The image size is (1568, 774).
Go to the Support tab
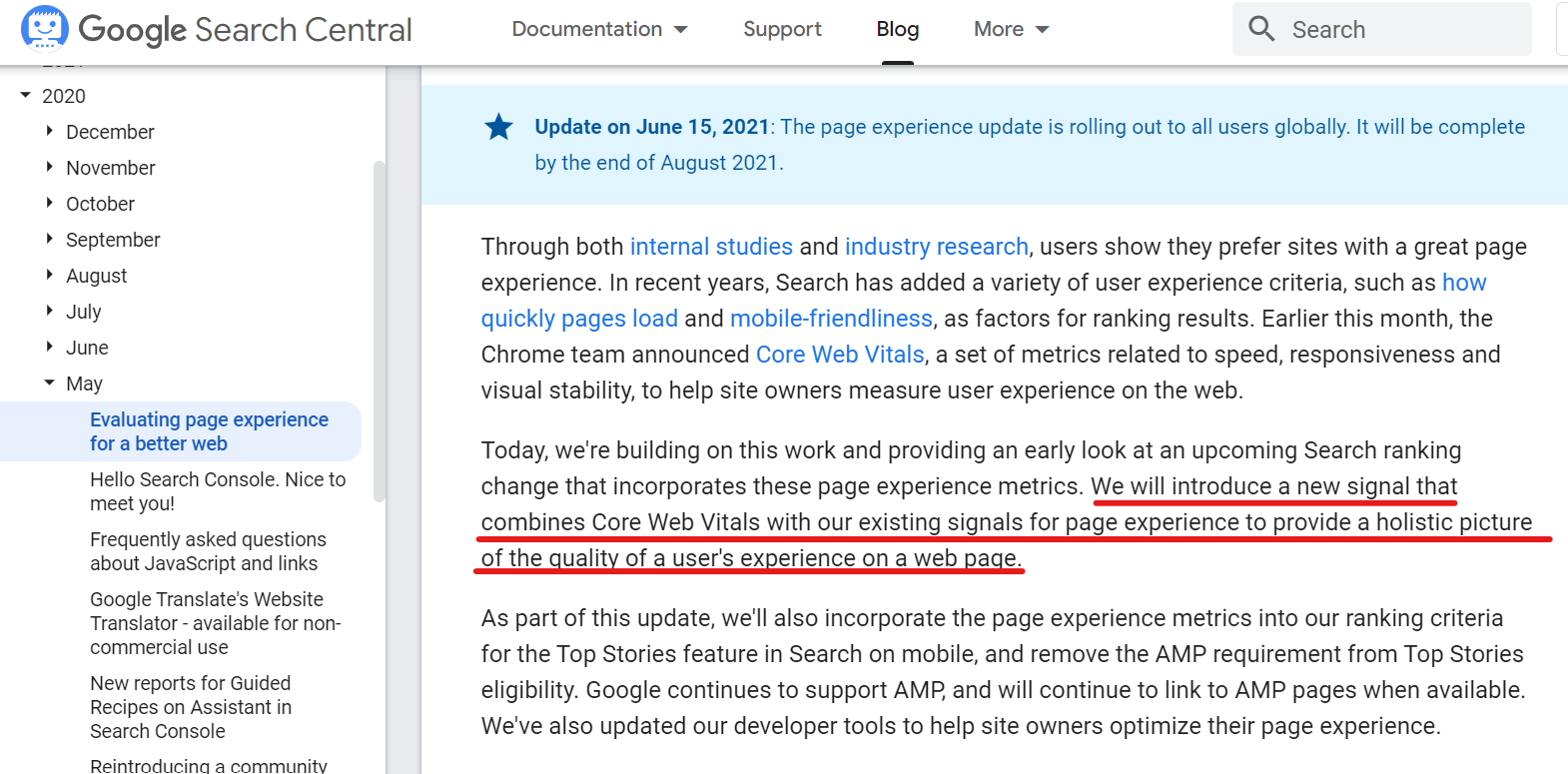782,29
